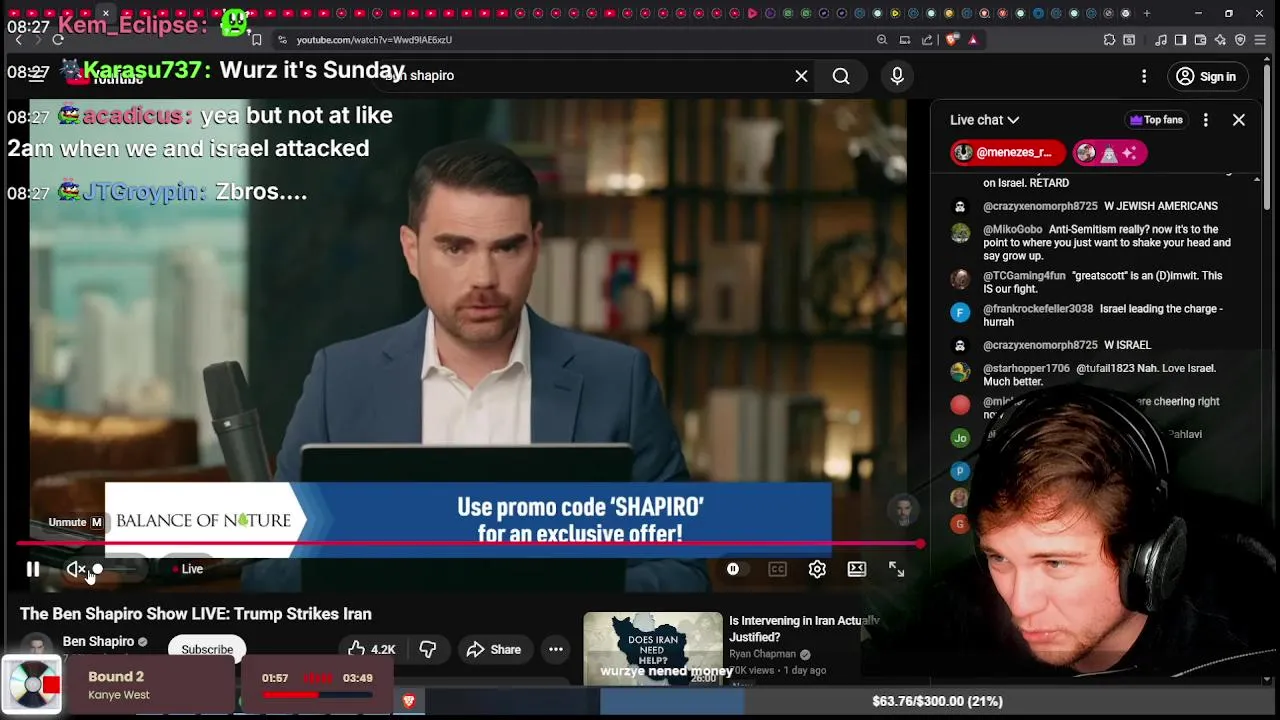Open browser extensions puzzle icon

tap(1109, 40)
